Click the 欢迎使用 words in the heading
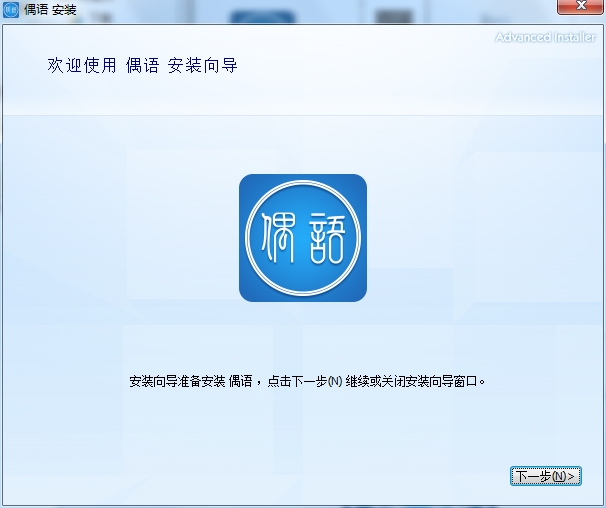 click(82, 65)
